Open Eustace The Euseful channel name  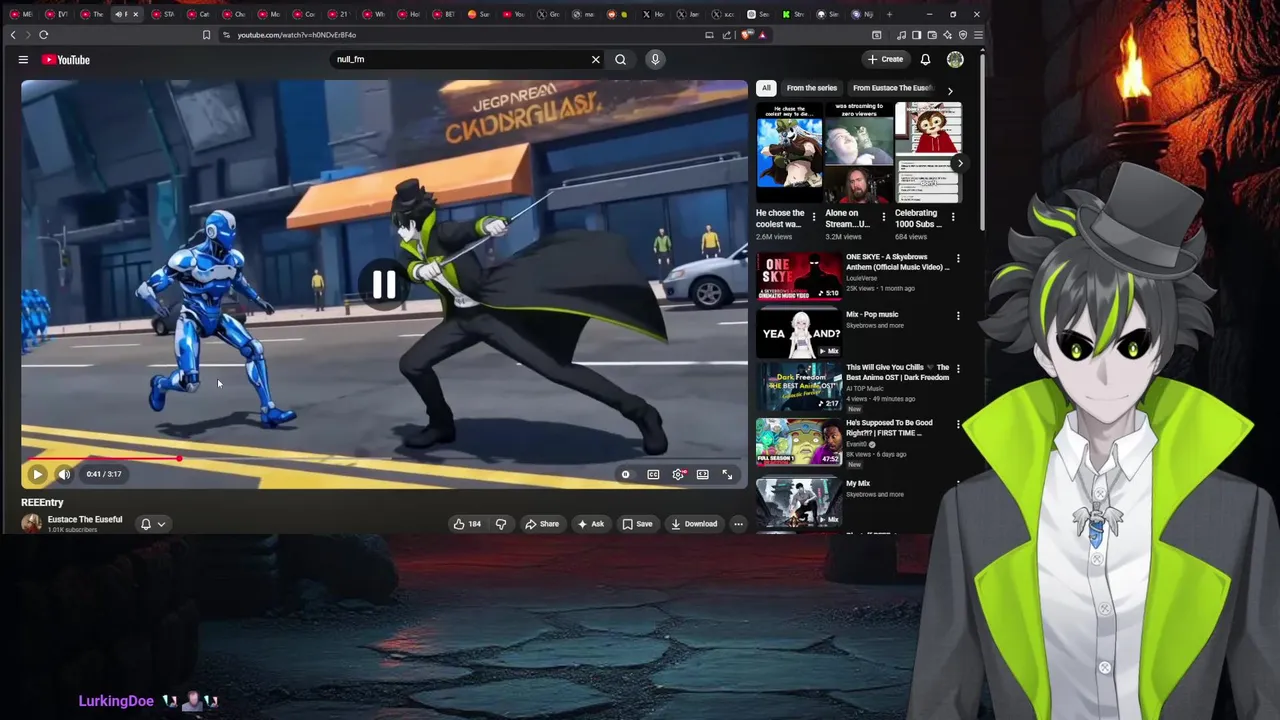tap(85, 519)
